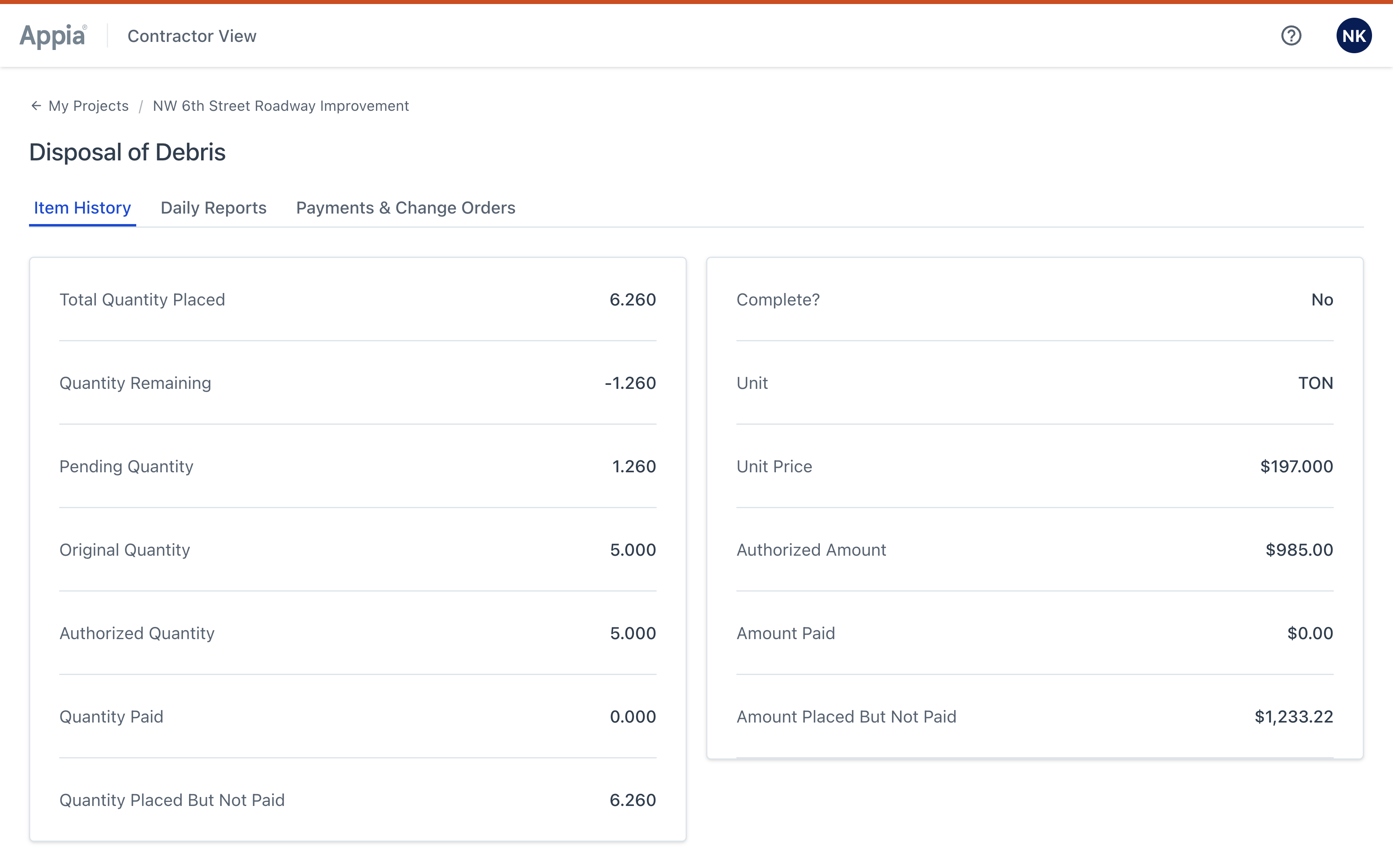
Task: Select the Authorized Quantity value 5.000
Action: [x=633, y=633]
